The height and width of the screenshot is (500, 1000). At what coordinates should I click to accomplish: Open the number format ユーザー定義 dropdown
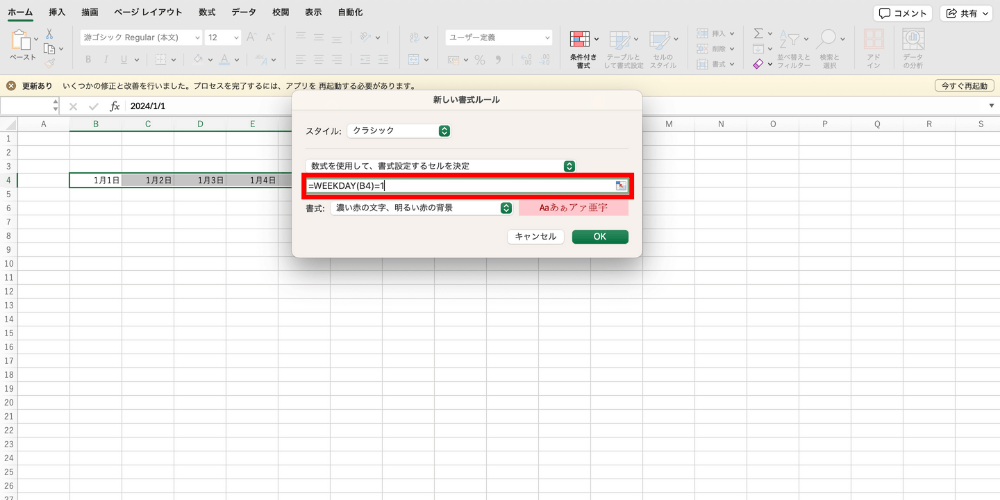(x=547, y=38)
